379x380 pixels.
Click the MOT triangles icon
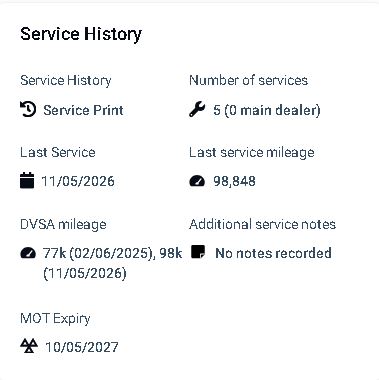click(29, 346)
